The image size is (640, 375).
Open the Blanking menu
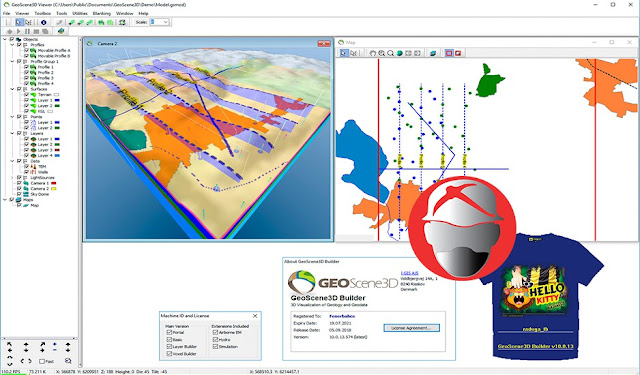tap(102, 13)
